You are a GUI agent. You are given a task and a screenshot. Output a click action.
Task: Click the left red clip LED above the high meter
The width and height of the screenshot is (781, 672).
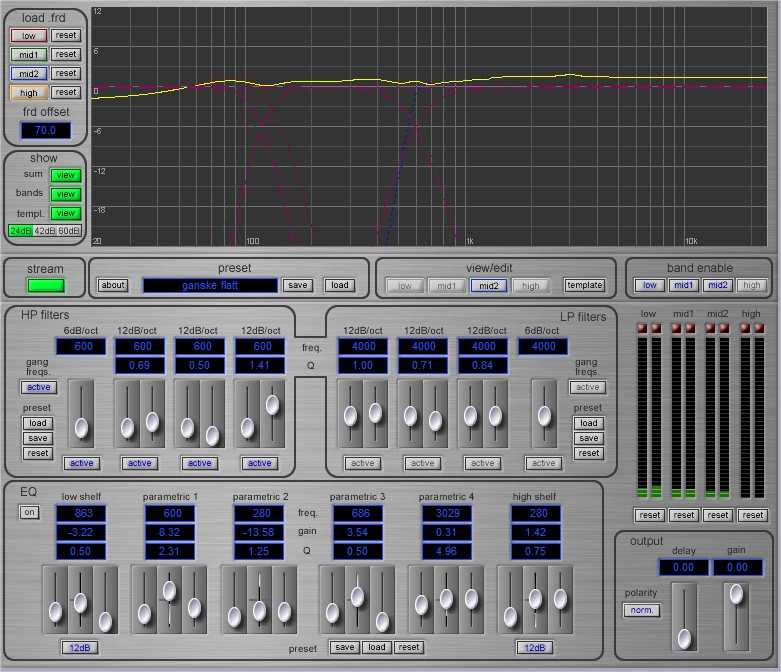coord(745,328)
